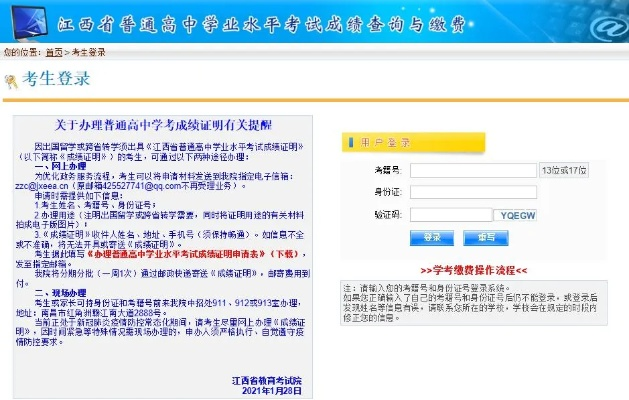Focus the 身份证 input field
Image resolution: width=629 pixels, height=400 pixels.
[473, 191]
